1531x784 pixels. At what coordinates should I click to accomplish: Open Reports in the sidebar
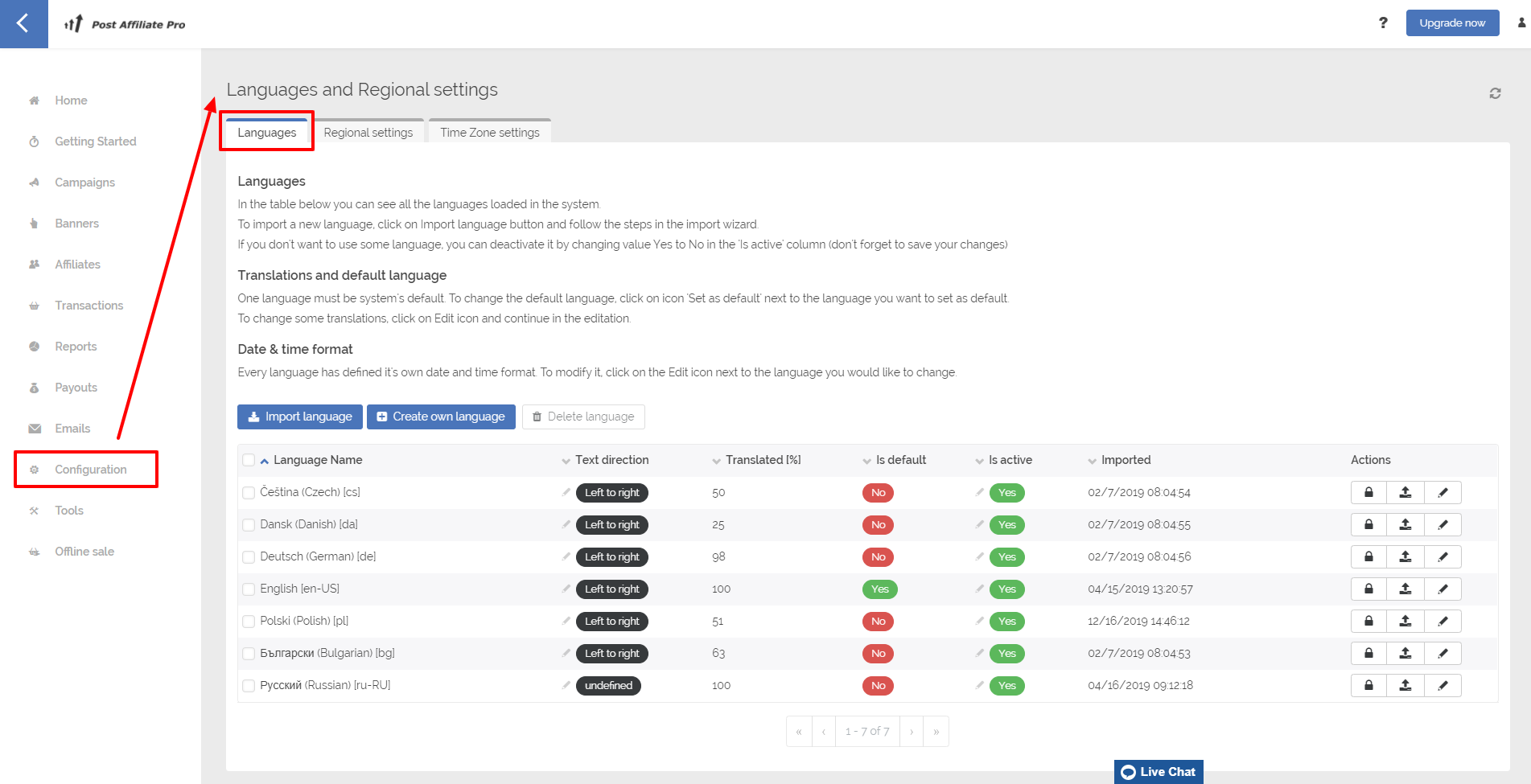[x=76, y=347]
